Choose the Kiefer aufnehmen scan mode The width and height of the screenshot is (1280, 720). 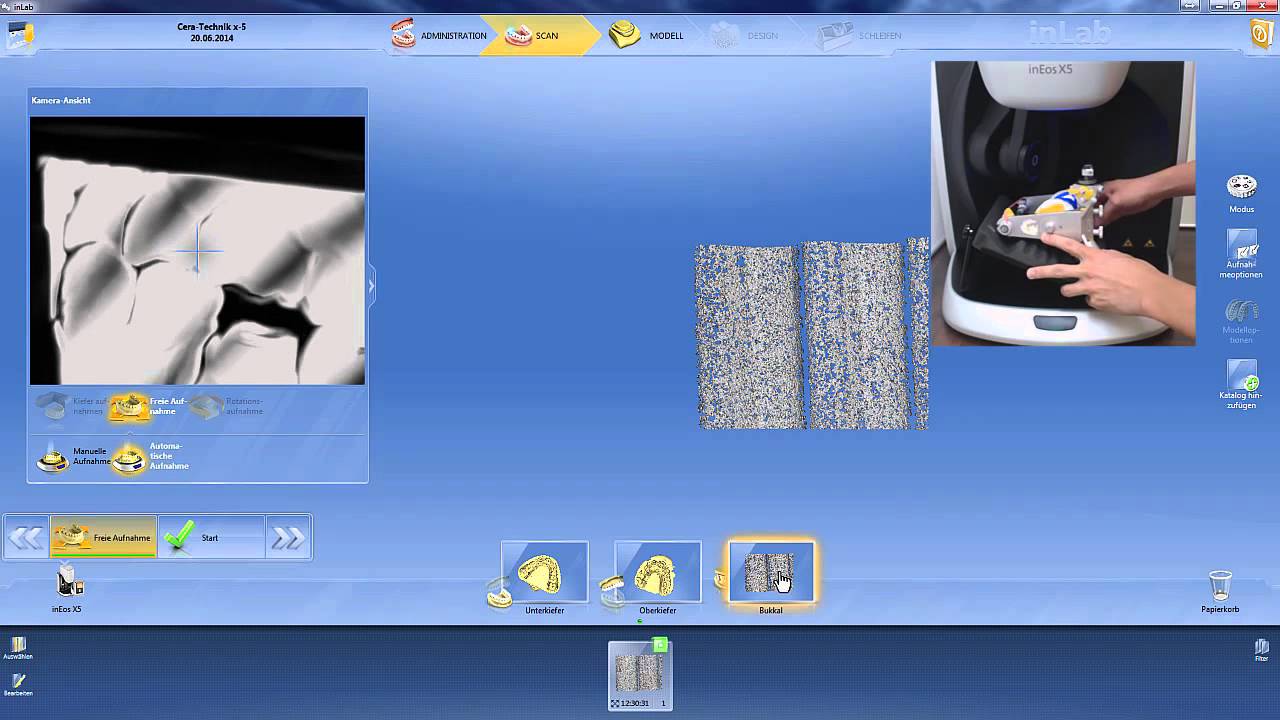[x=70, y=406]
